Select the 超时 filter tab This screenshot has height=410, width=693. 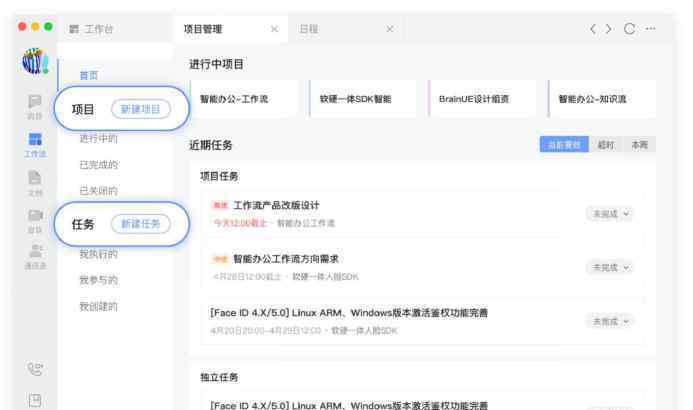click(606, 144)
